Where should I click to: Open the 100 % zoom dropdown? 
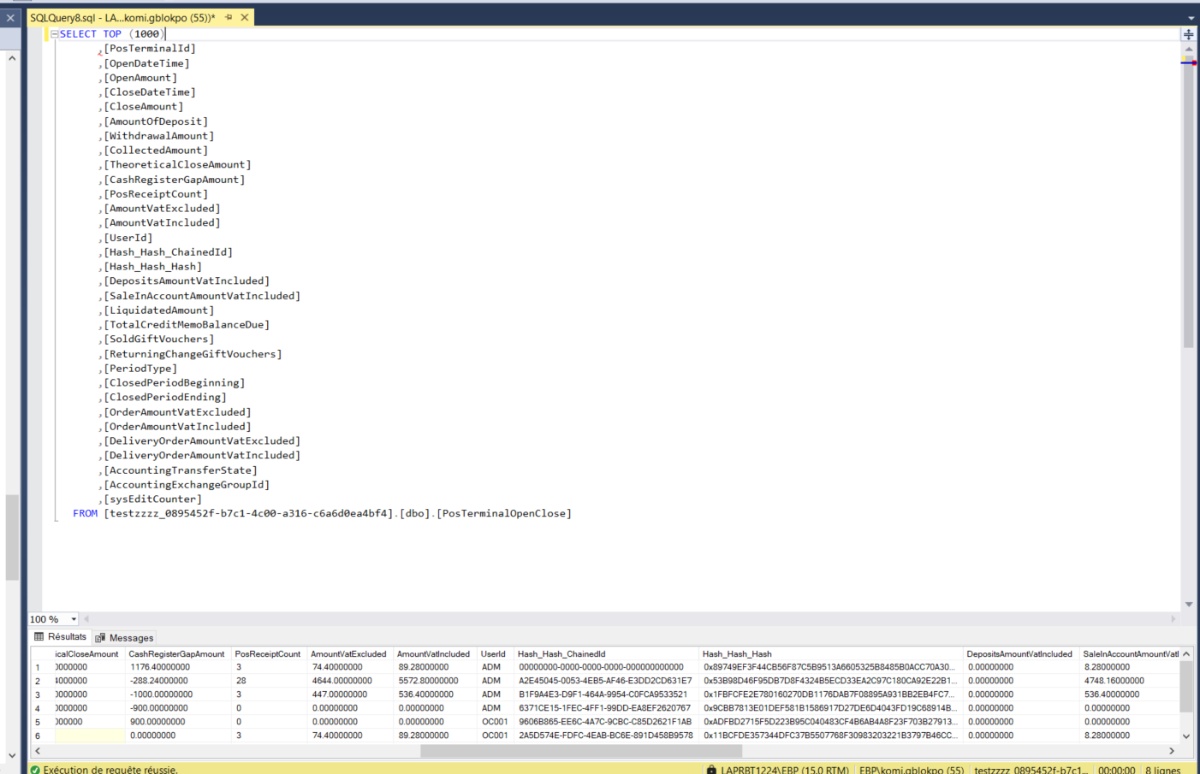click(74, 619)
